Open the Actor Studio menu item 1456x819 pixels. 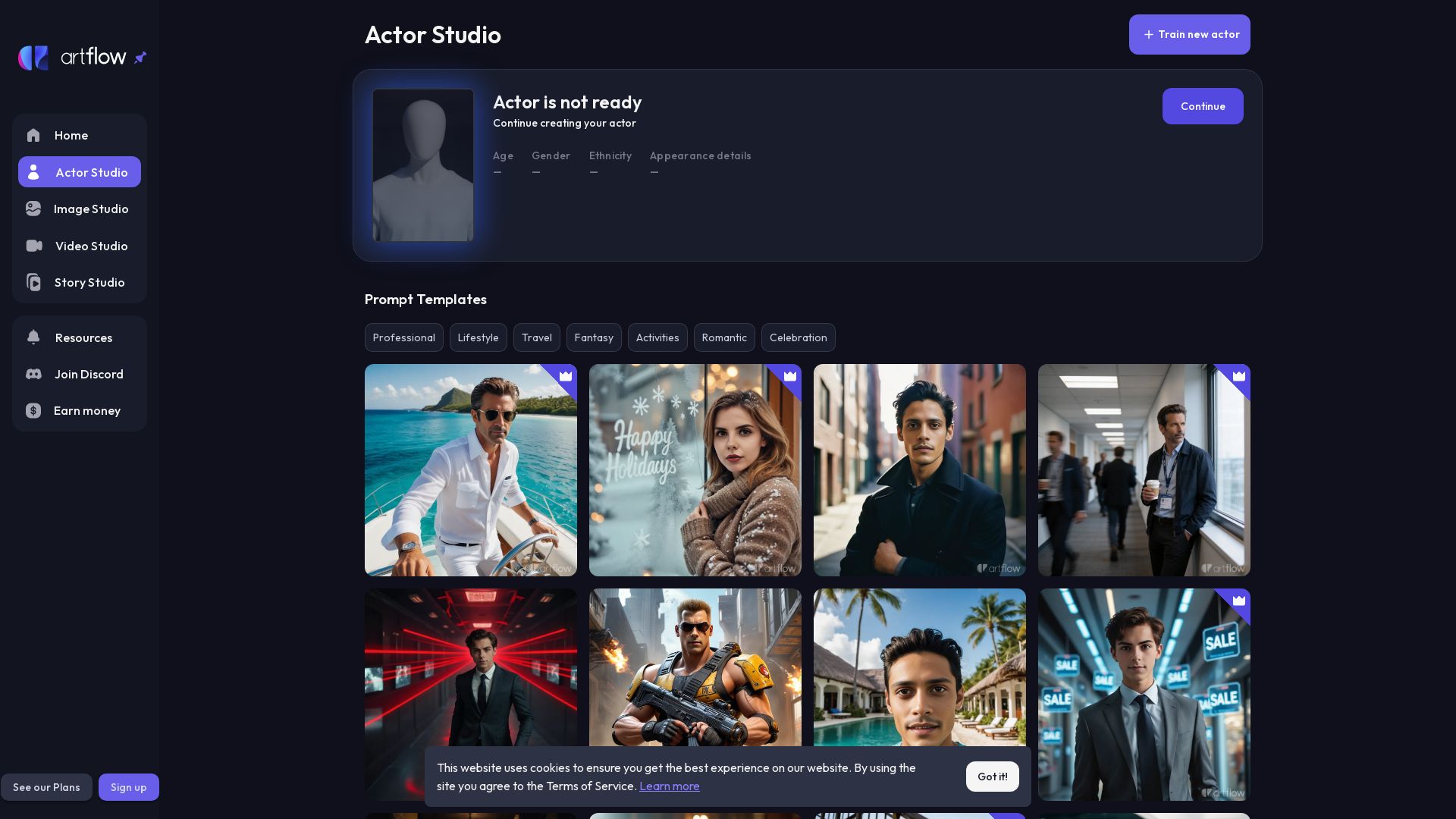click(80, 172)
